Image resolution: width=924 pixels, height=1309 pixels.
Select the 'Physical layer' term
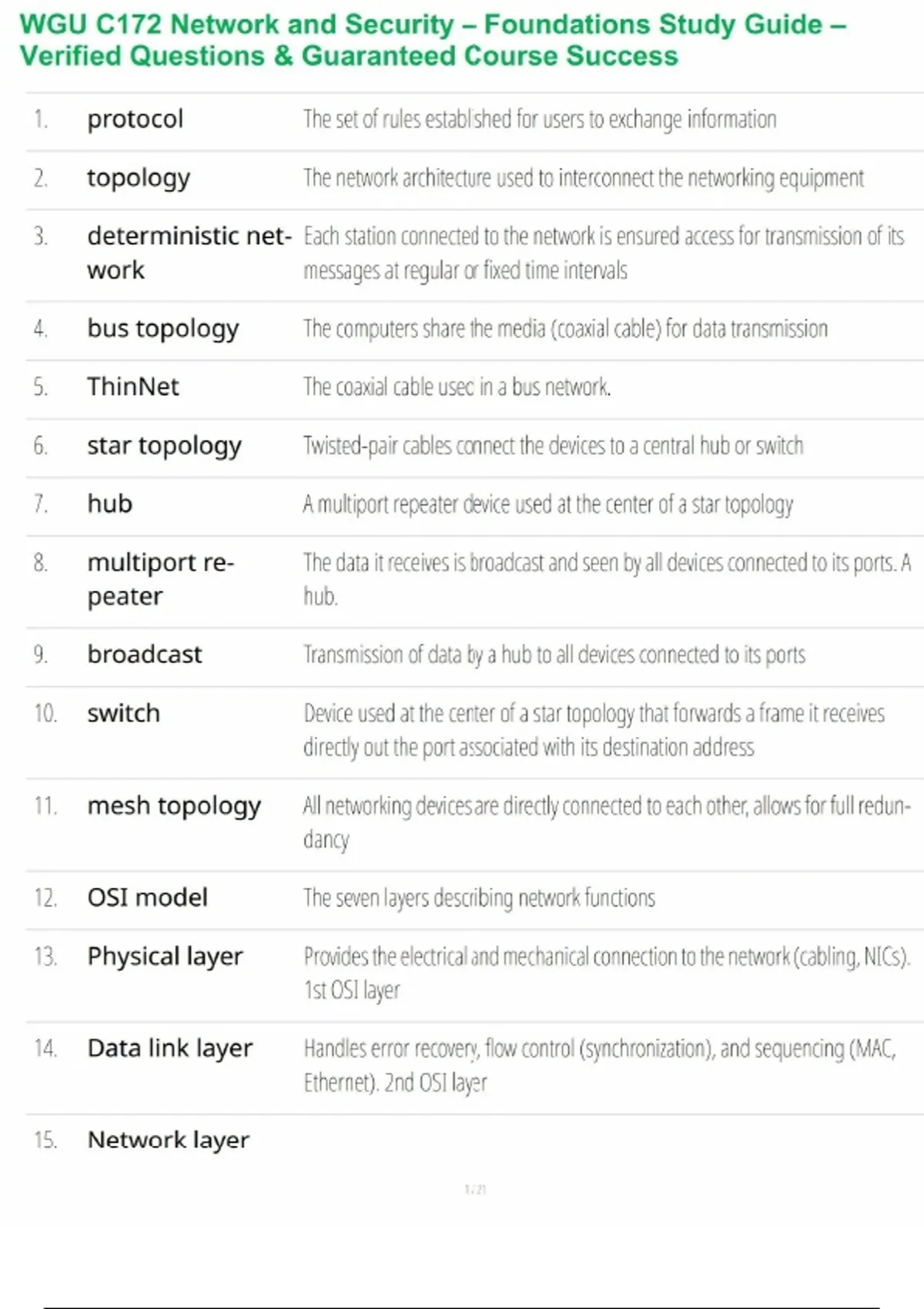tap(165, 956)
